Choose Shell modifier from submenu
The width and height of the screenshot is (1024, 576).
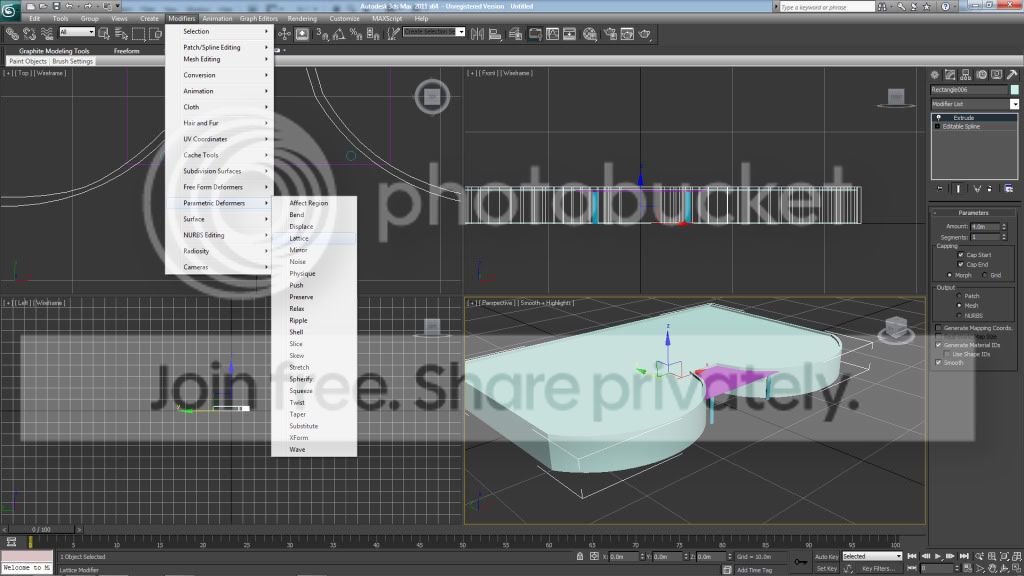(314, 332)
